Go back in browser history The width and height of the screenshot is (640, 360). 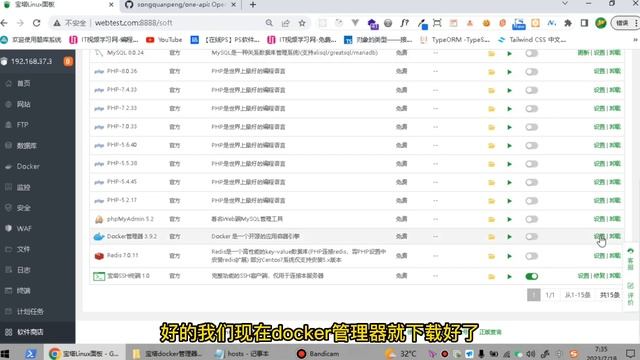click(5, 23)
